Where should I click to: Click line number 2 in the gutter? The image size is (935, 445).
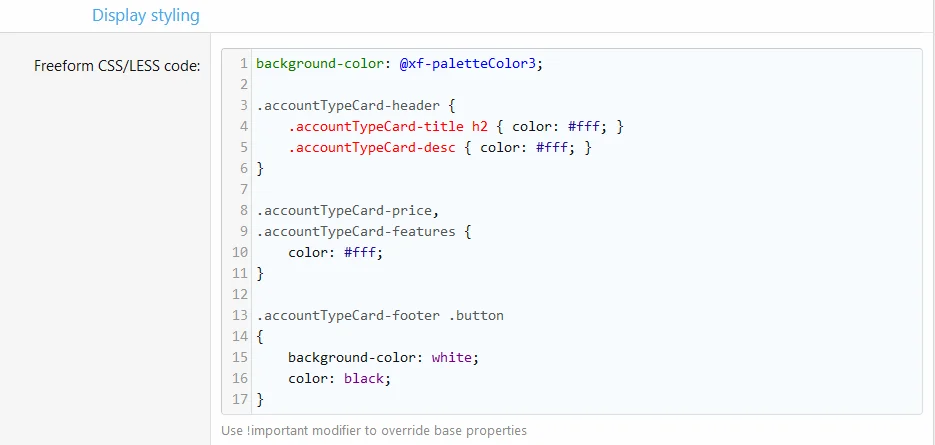[x=243, y=84]
